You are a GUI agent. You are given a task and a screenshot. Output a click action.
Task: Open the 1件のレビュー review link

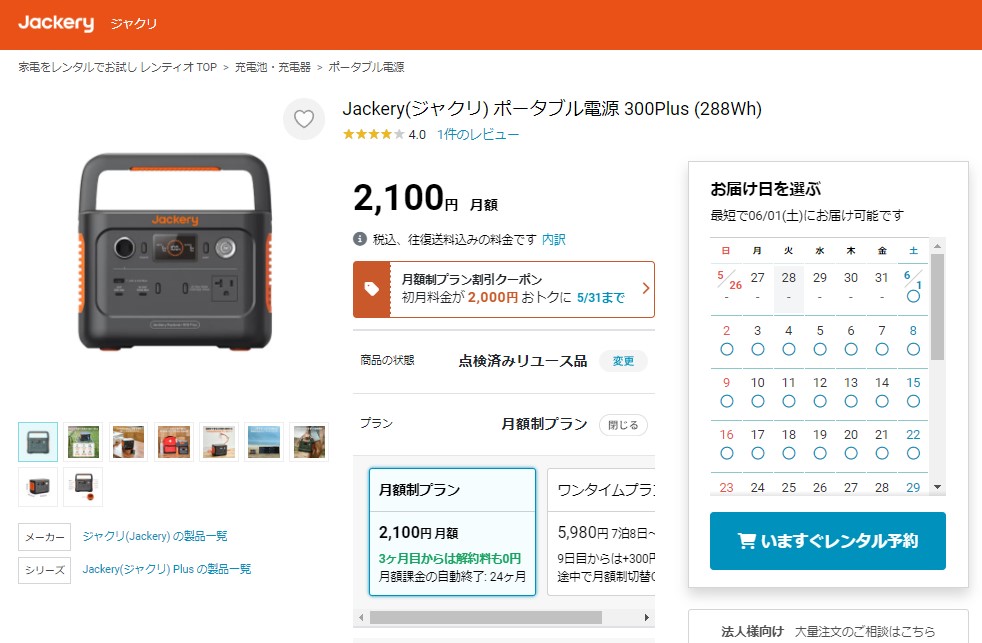pos(478,134)
